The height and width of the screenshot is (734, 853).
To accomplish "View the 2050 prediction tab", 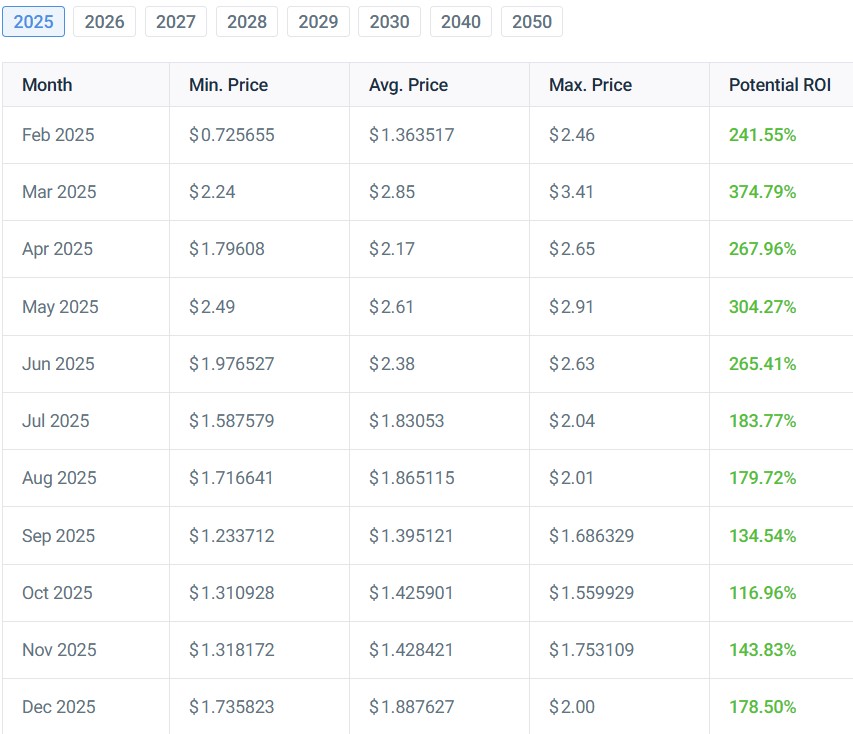I will click(x=531, y=21).
